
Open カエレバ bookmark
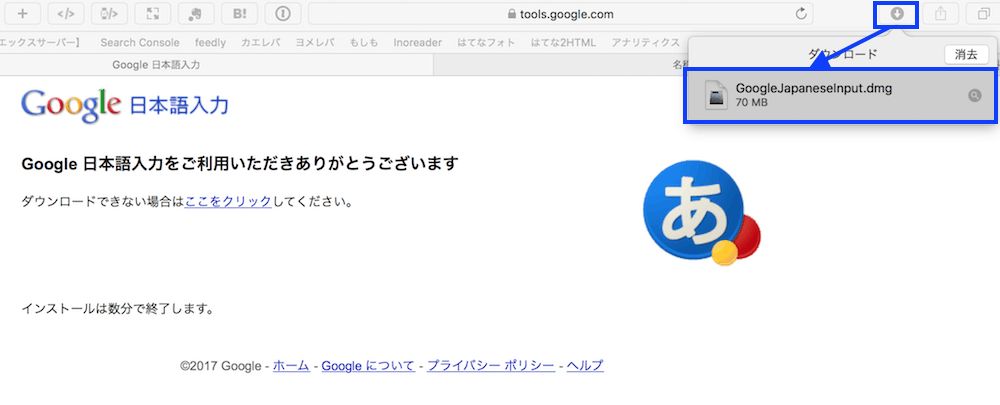[x=260, y=43]
